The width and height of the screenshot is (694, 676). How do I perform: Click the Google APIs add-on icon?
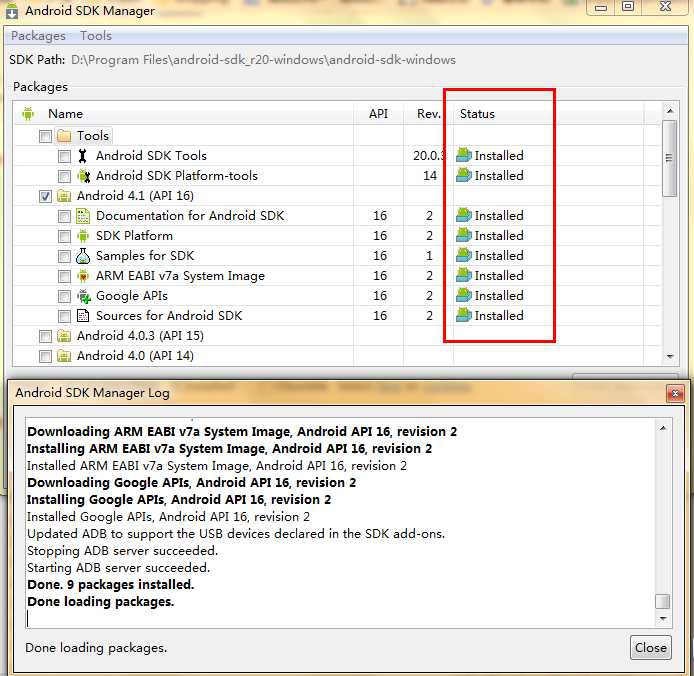(84, 296)
